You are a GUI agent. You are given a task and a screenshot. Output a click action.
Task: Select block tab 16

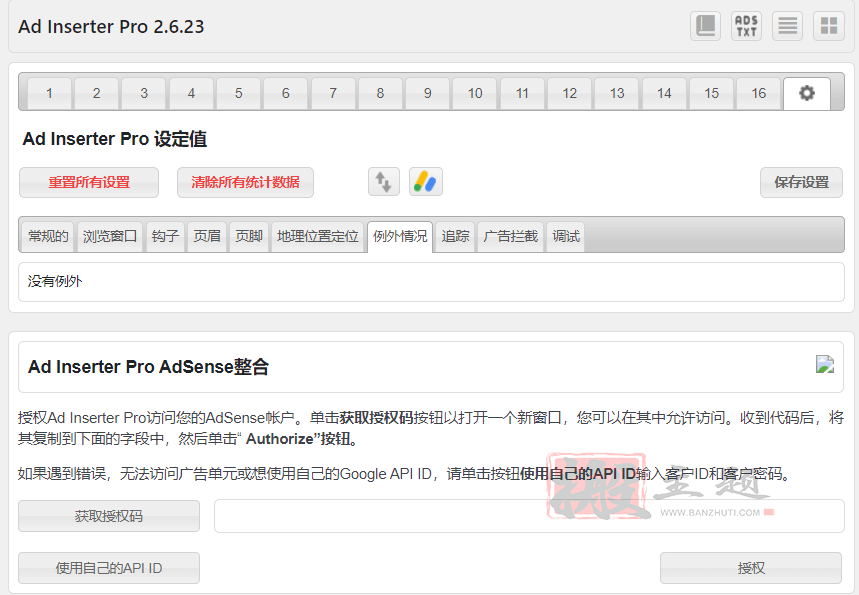(759, 94)
